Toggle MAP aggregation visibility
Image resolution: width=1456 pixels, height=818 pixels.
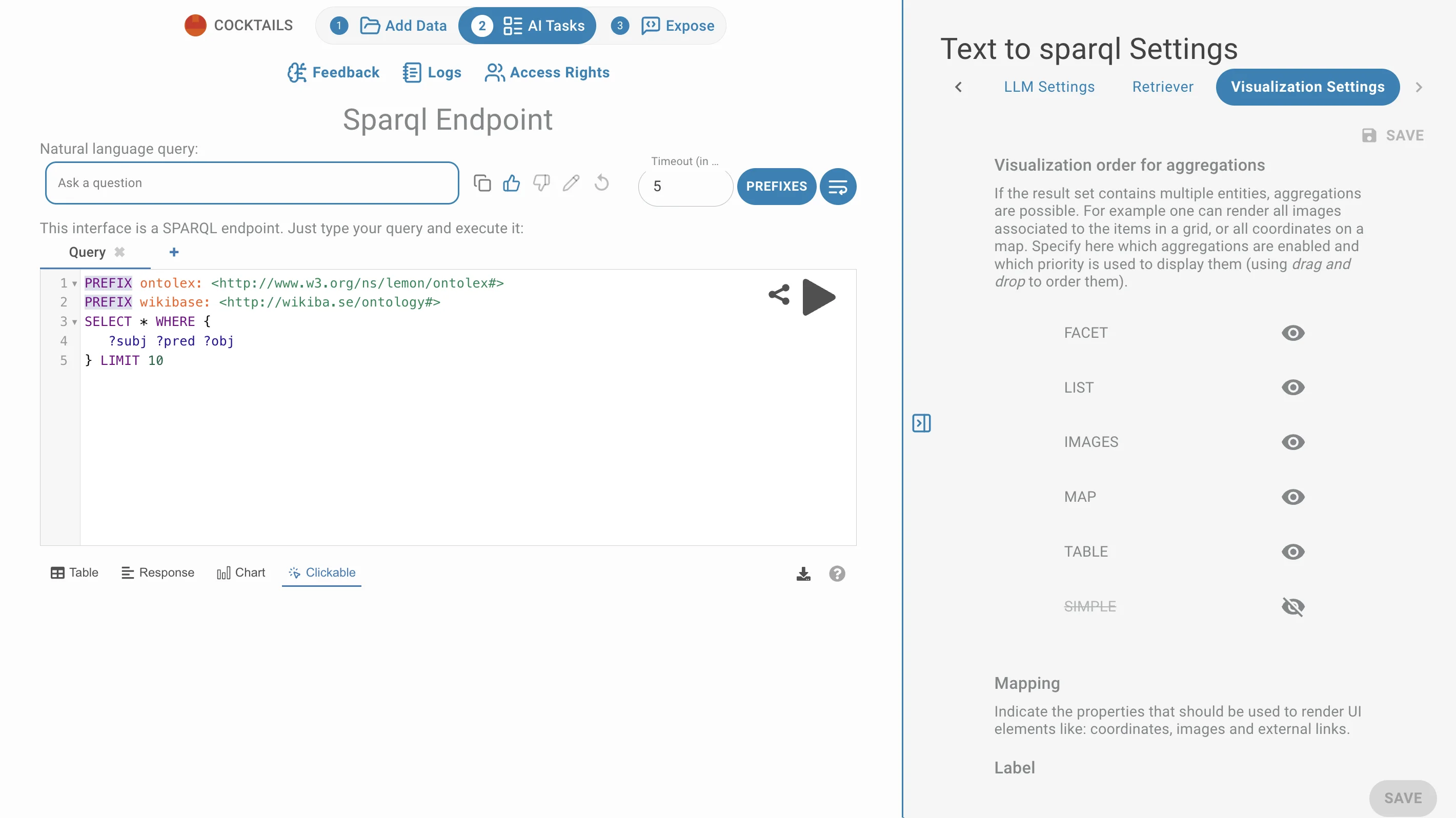pyautogui.click(x=1292, y=497)
